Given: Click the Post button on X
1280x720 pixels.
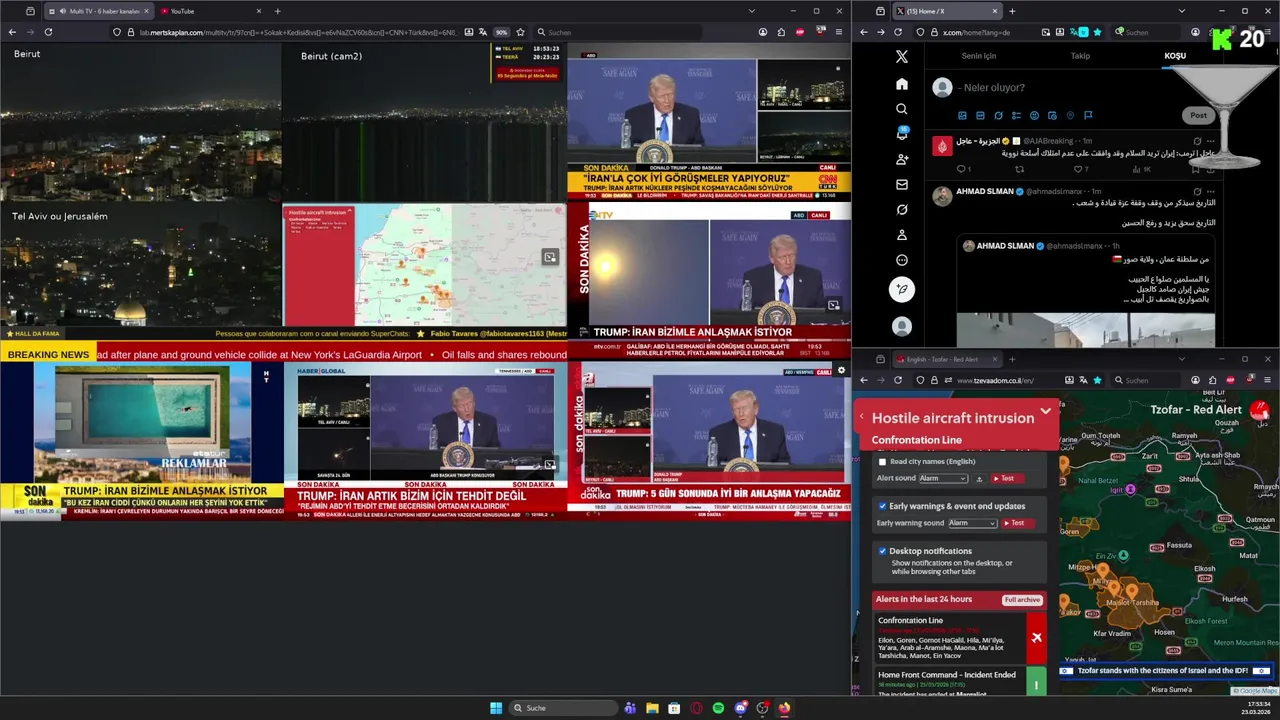Looking at the screenshot, I should [1198, 115].
